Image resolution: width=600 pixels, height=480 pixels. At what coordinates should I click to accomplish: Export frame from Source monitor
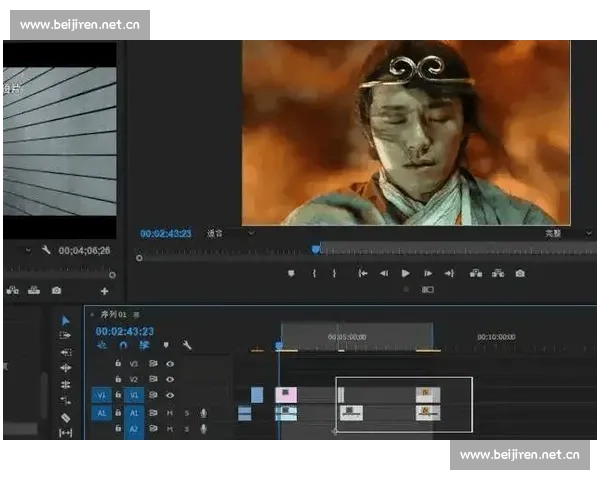[x=56, y=291]
